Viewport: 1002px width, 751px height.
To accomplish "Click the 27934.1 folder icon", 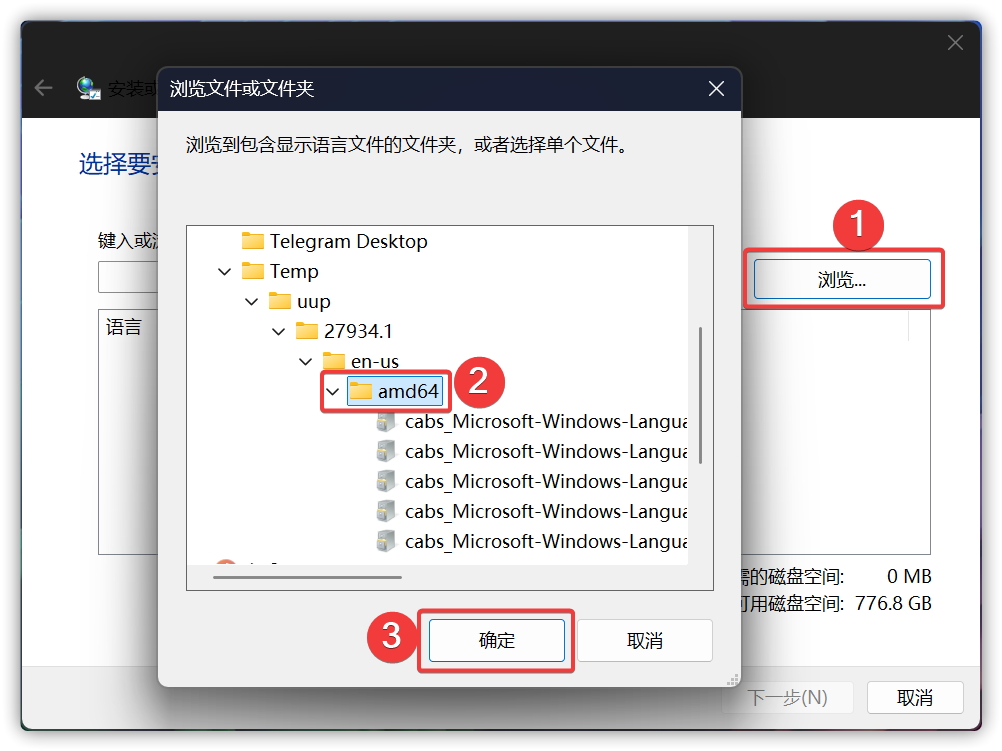I will (306, 331).
